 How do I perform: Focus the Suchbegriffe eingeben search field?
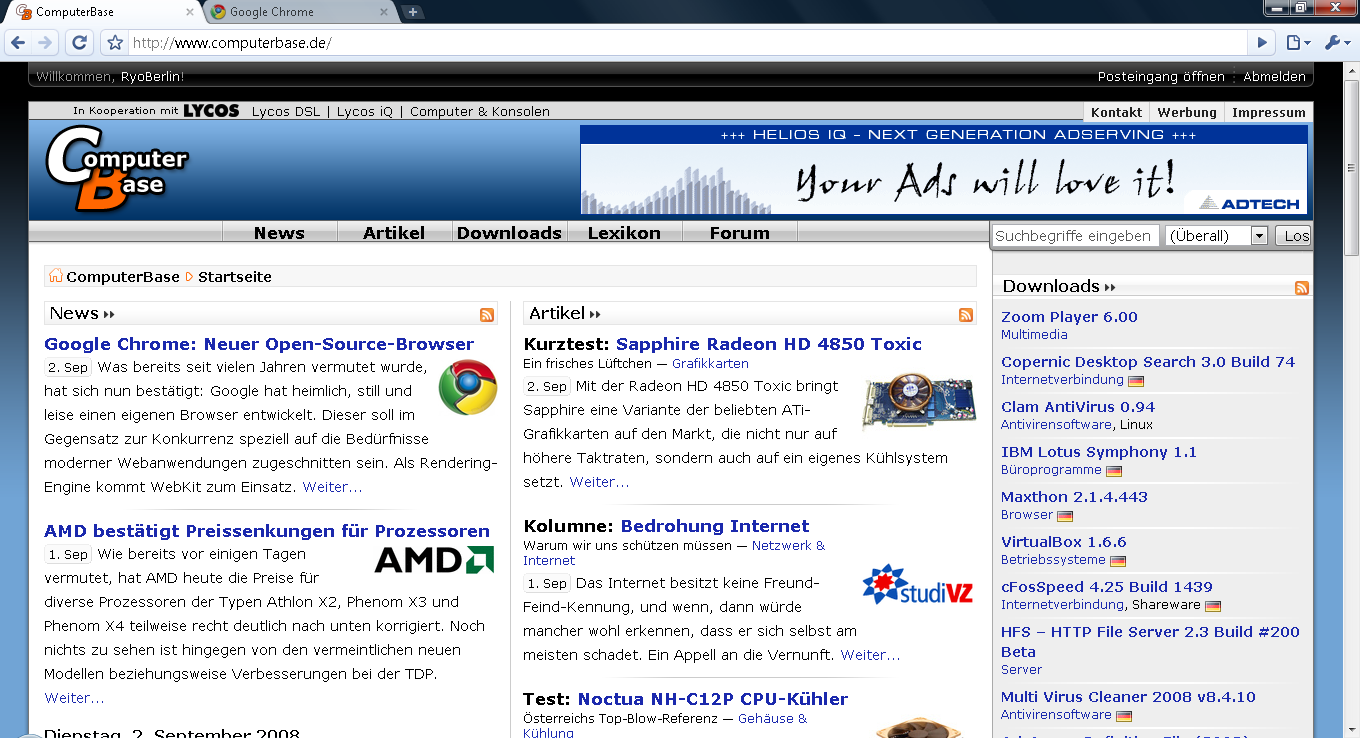coord(1076,236)
